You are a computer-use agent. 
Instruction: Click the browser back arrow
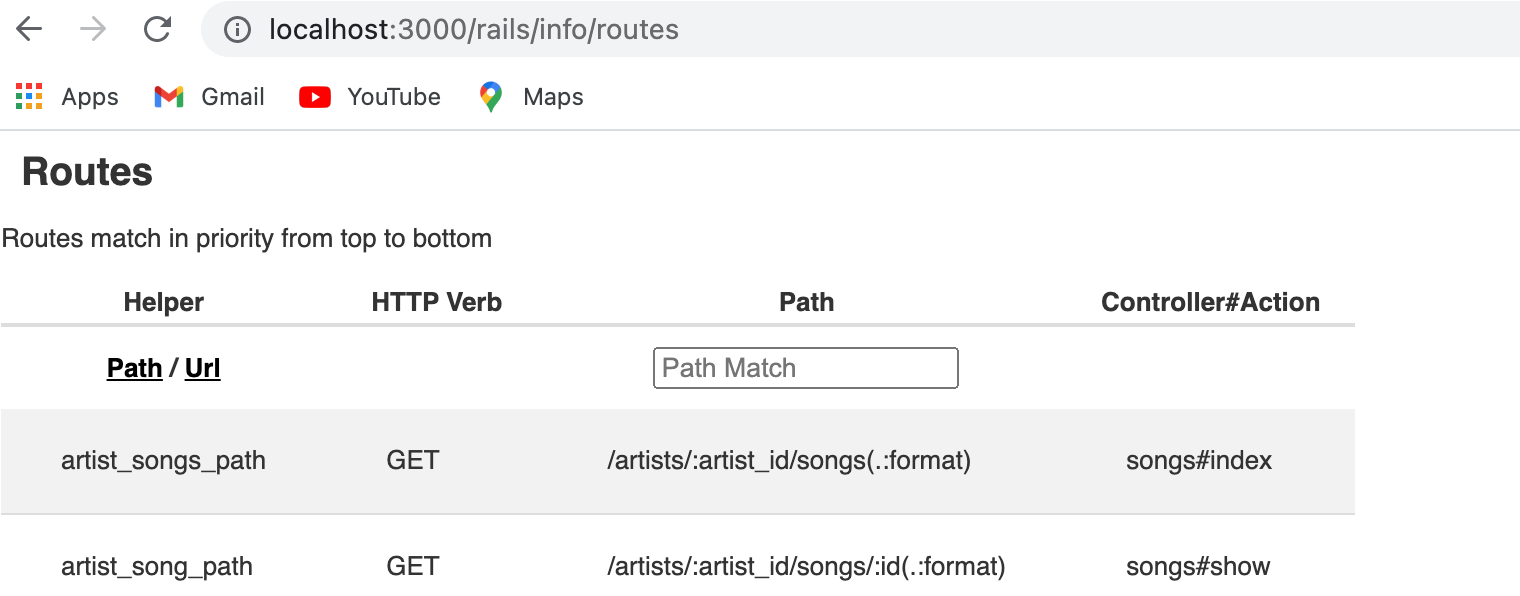pos(29,29)
